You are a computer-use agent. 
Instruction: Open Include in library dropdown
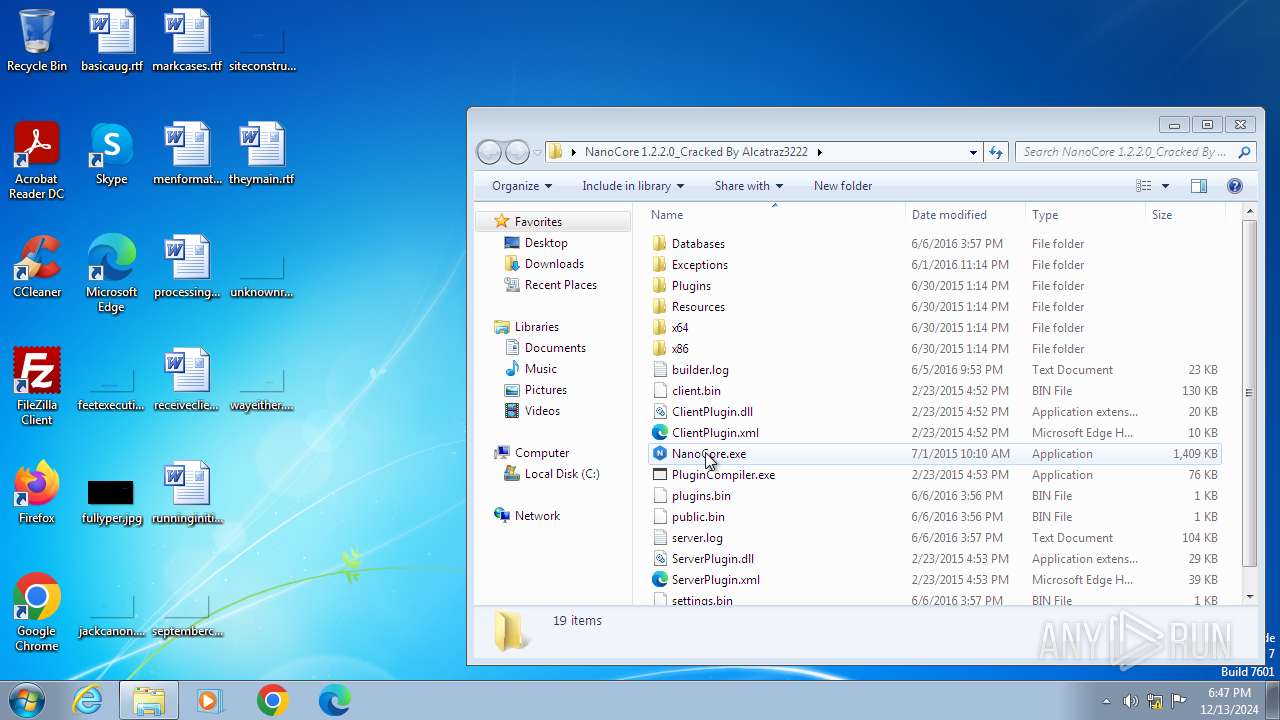click(x=633, y=186)
